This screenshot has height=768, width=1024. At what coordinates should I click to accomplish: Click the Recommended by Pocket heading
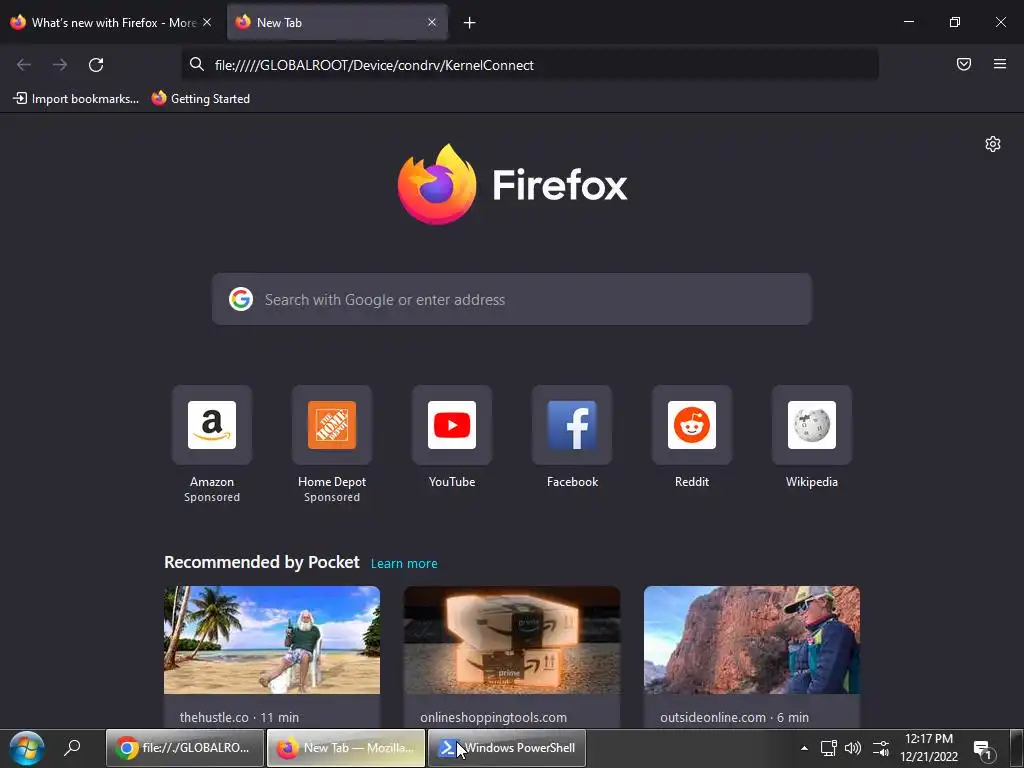tap(262, 562)
